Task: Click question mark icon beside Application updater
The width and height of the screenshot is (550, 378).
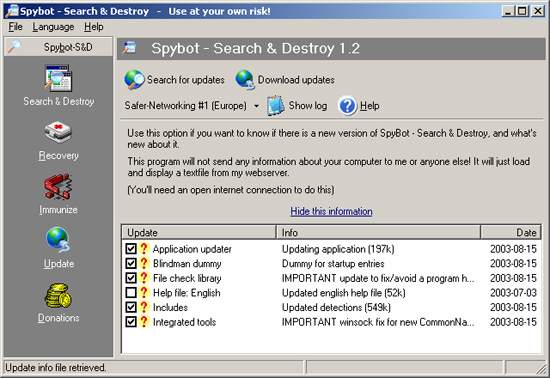Action: (143, 249)
